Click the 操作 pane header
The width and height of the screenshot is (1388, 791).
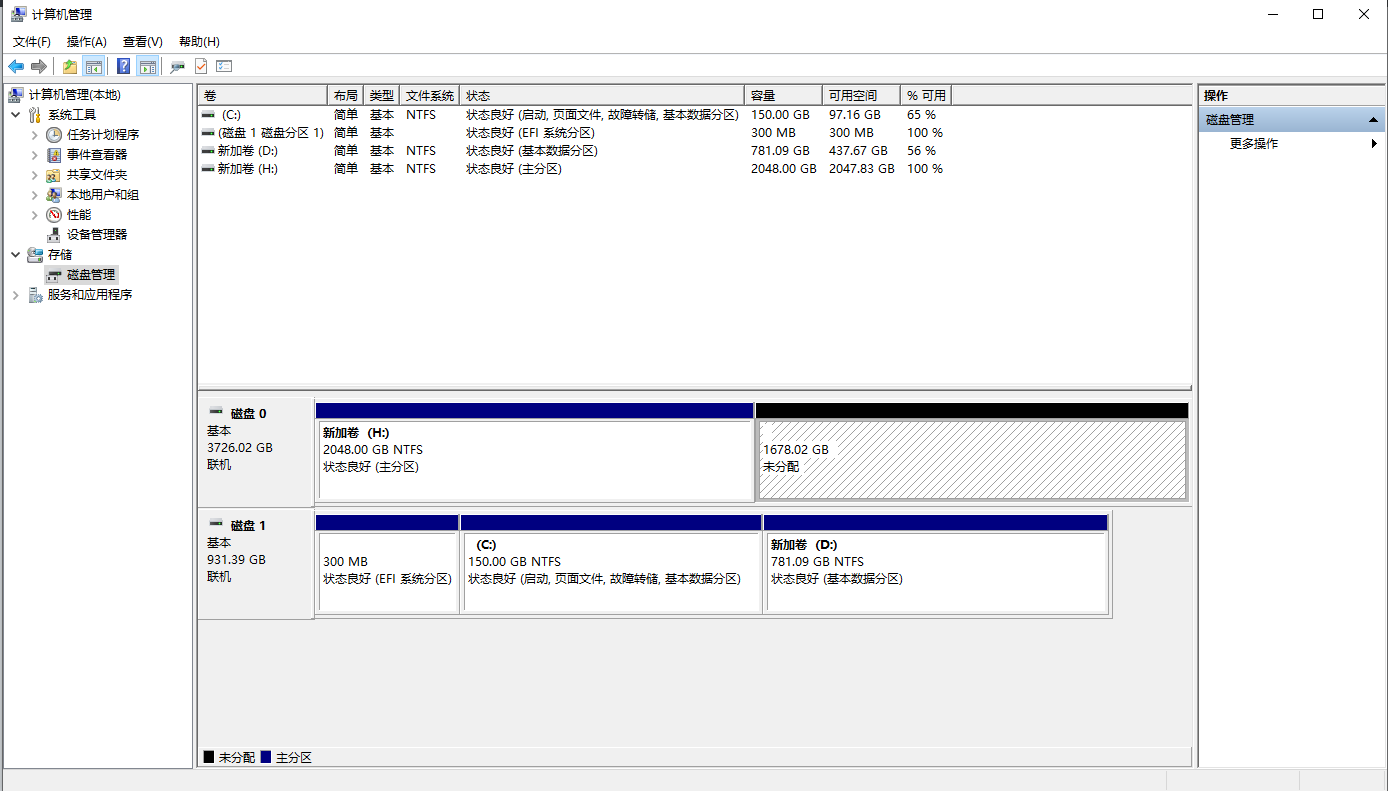(x=1291, y=95)
